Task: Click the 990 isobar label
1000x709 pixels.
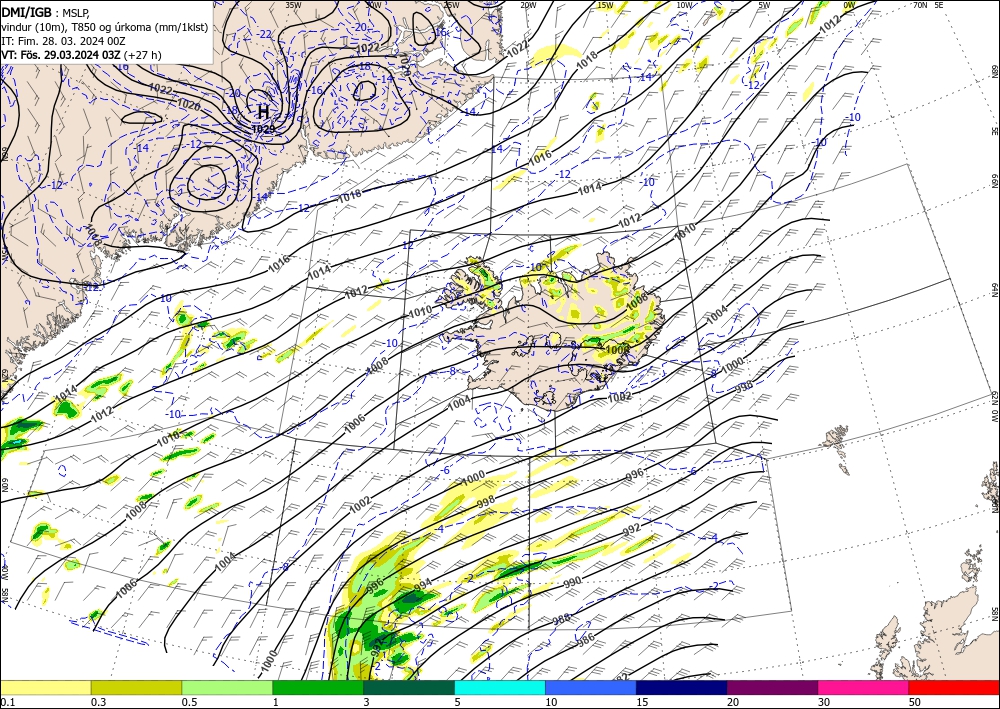Action: click(x=573, y=582)
